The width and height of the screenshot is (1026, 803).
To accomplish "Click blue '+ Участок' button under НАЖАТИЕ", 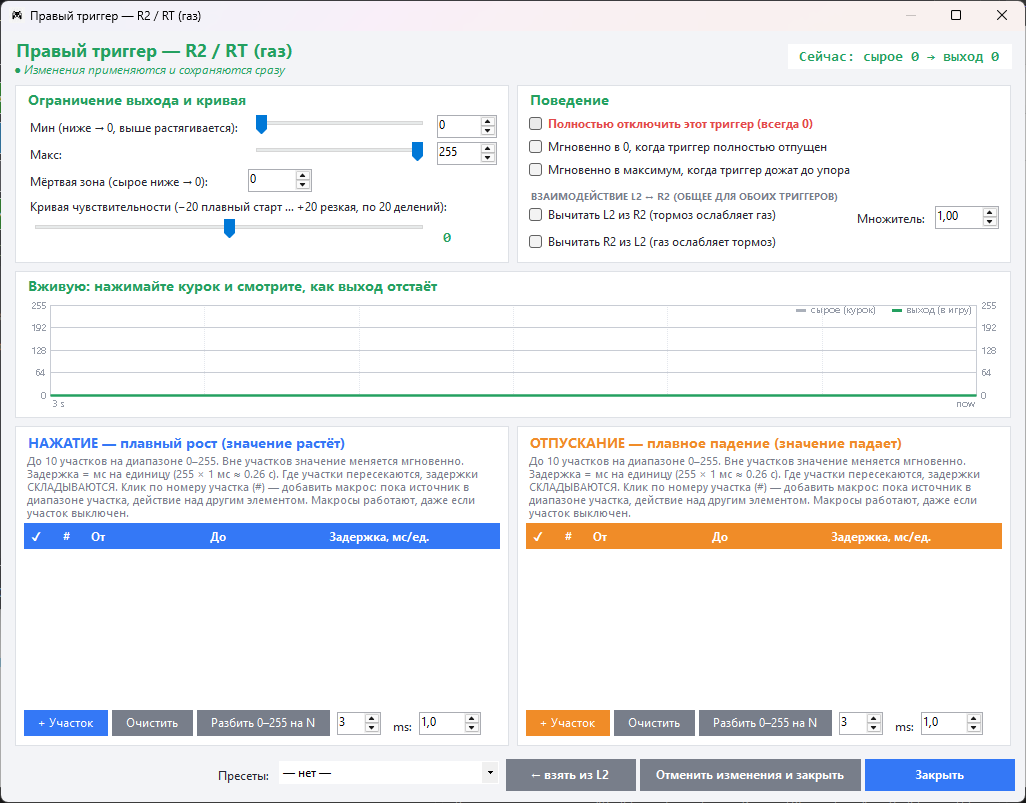I will pos(65,723).
